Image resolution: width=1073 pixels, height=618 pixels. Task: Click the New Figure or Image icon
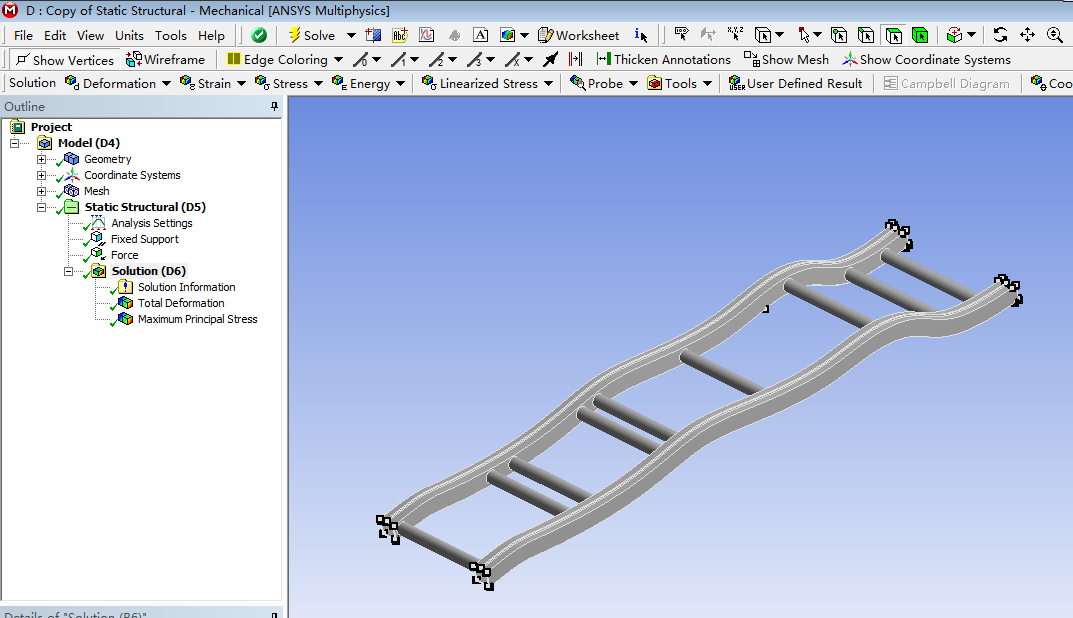(508, 35)
